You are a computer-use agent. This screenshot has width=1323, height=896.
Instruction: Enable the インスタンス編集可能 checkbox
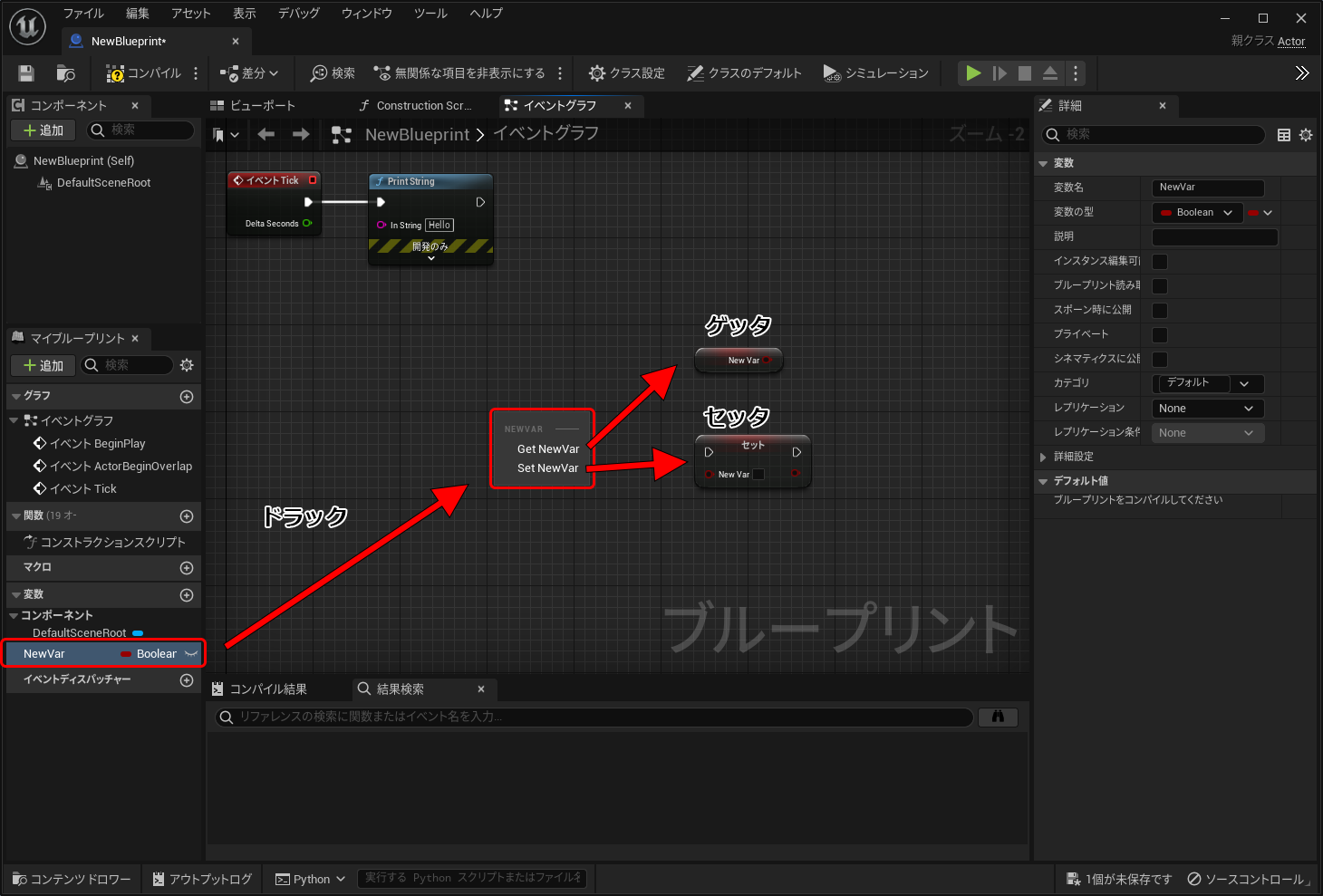coord(1159,262)
